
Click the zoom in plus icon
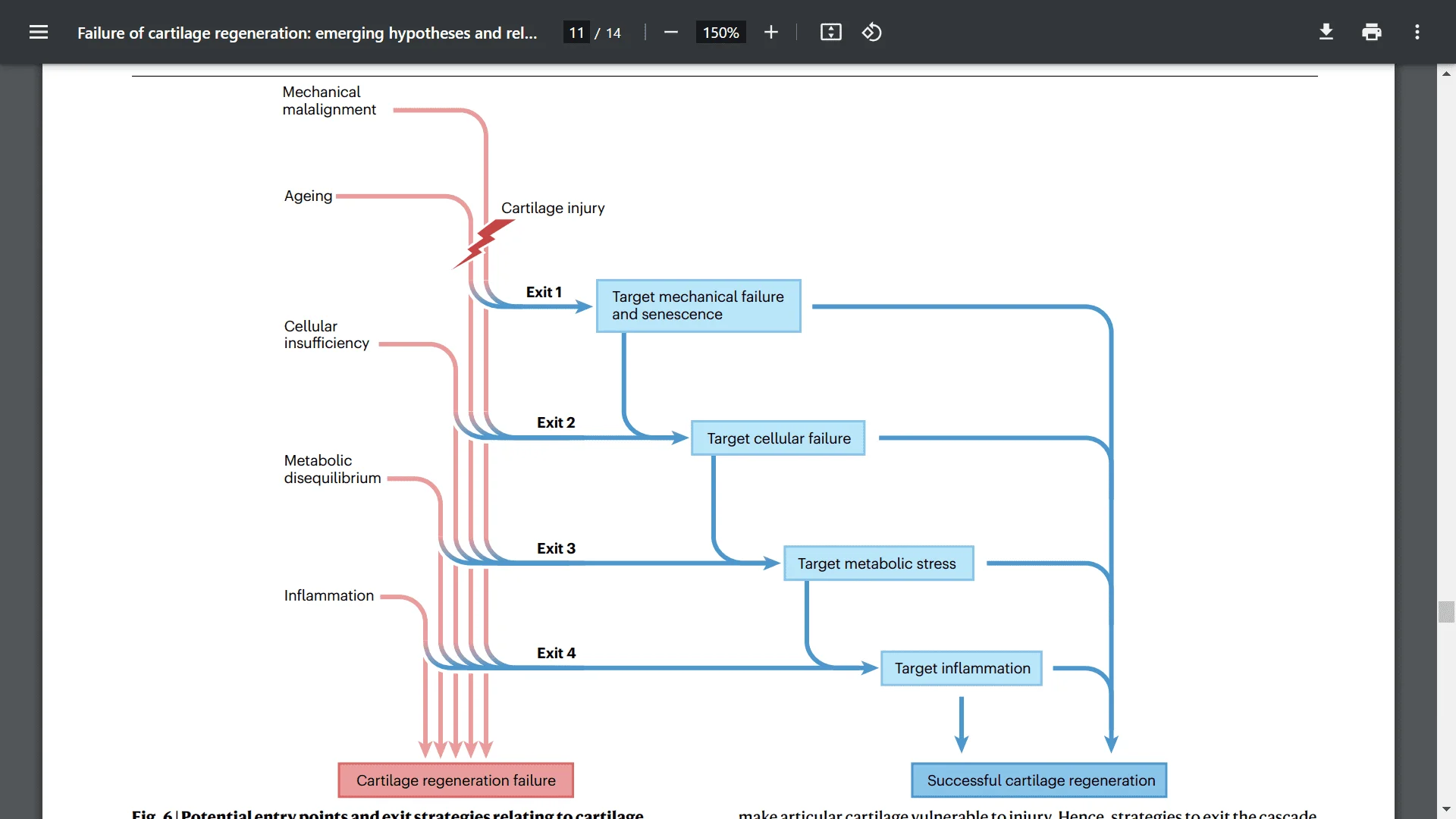coord(770,32)
